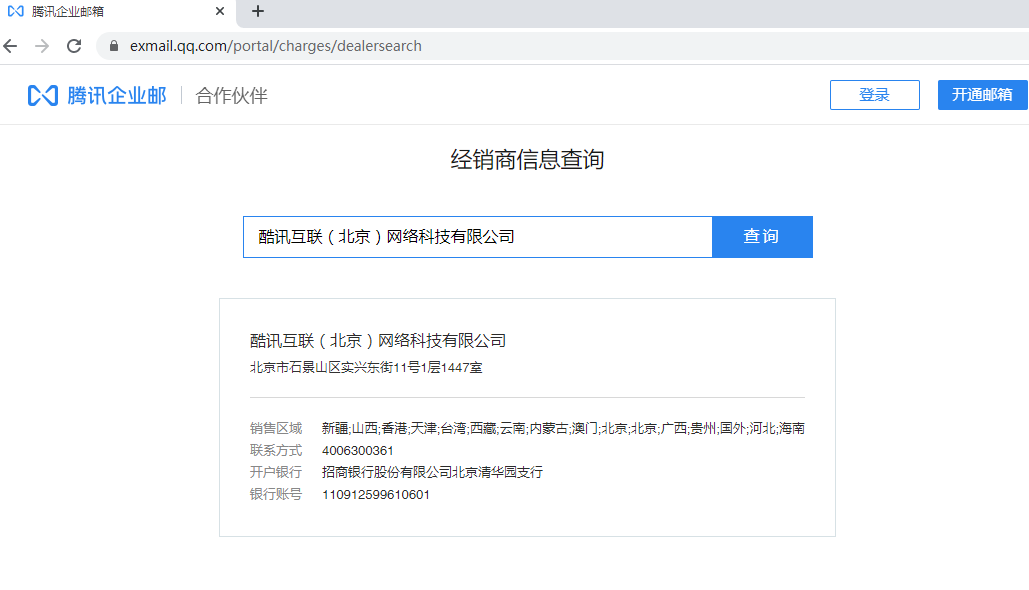This screenshot has height=590, width=1029.
Task: Click the 查询 search button
Action: (x=762, y=237)
